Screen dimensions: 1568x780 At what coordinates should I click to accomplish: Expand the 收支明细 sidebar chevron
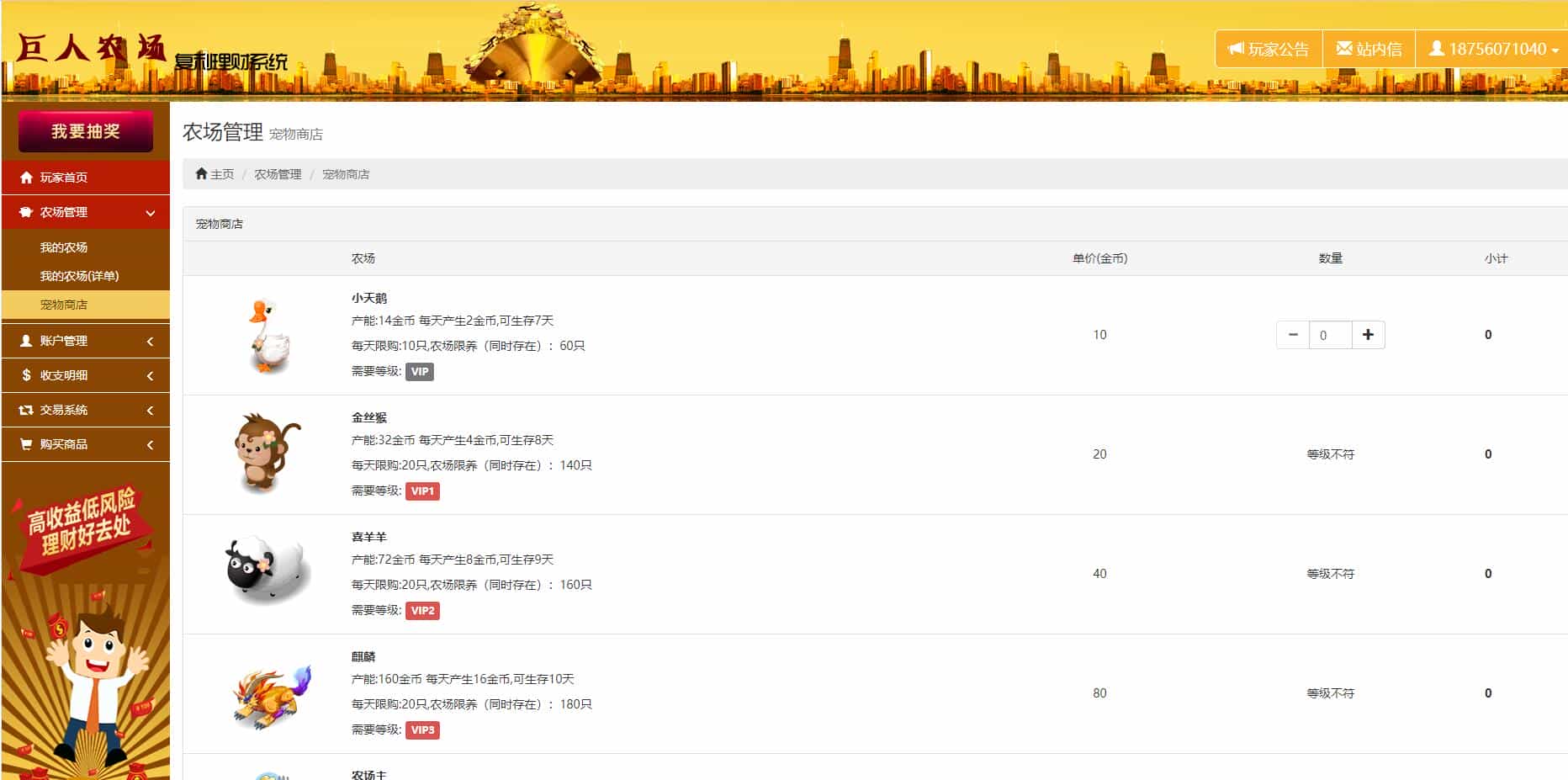151,375
